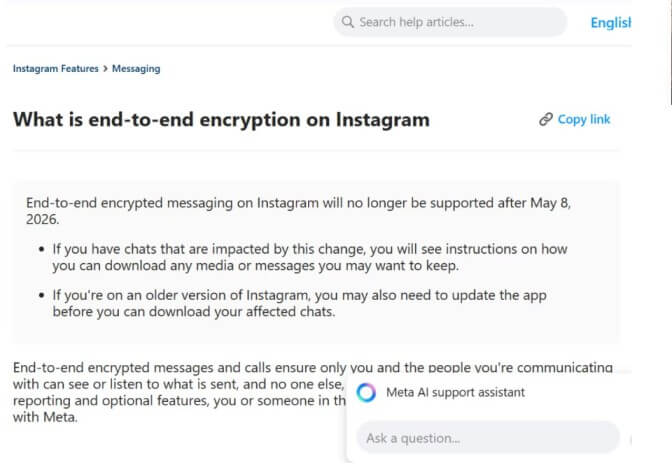Click the chain icon beside Copy link
The height and width of the screenshot is (465, 672).
click(545, 119)
